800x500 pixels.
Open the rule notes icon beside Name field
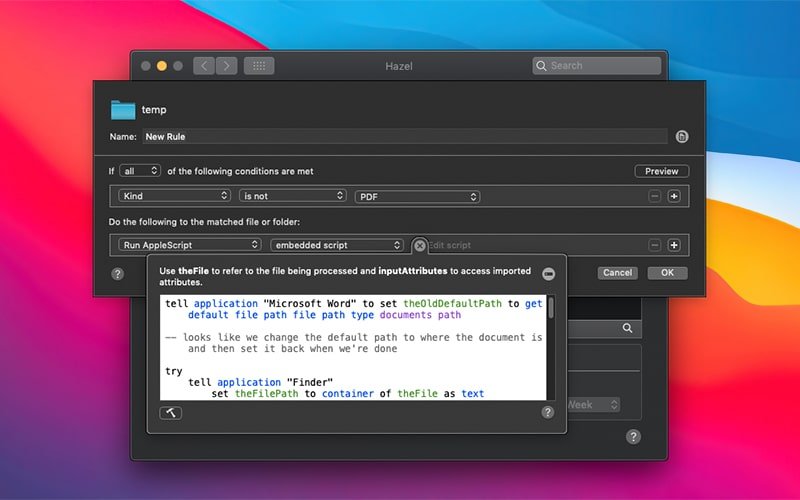[682, 137]
